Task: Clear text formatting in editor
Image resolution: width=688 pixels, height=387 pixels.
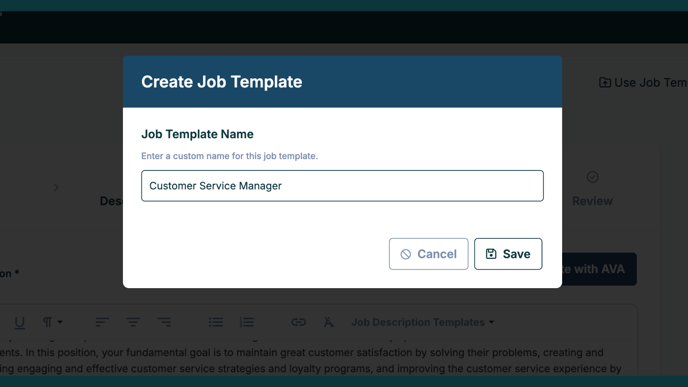Action: pos(329,322)
